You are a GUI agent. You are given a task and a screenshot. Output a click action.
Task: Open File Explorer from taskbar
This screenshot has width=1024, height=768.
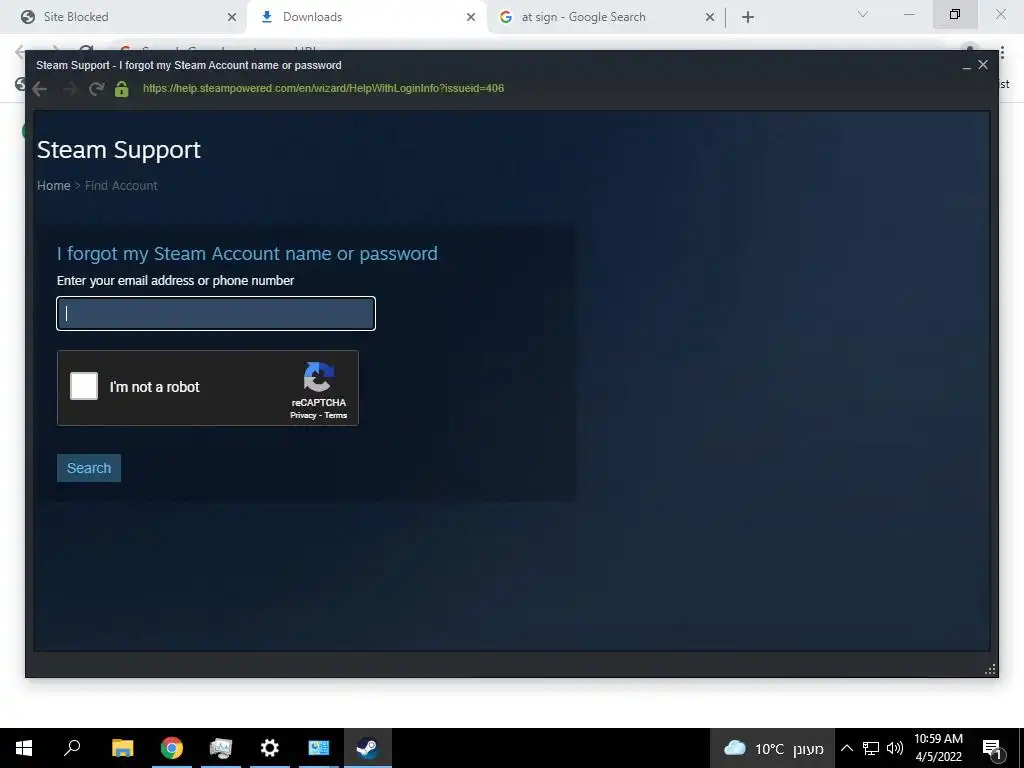pos(122,748)
